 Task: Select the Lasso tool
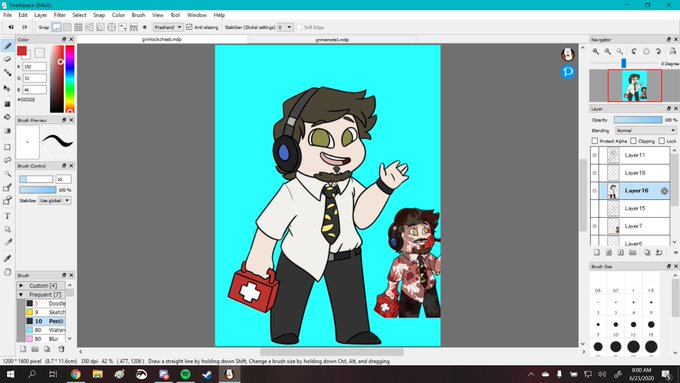7,160
